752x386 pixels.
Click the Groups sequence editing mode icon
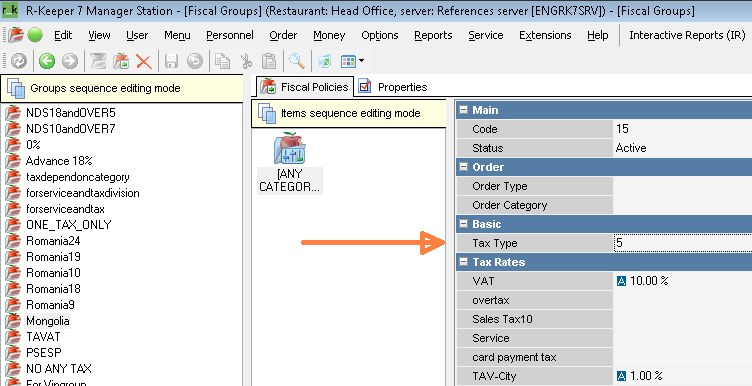(16, 88)
